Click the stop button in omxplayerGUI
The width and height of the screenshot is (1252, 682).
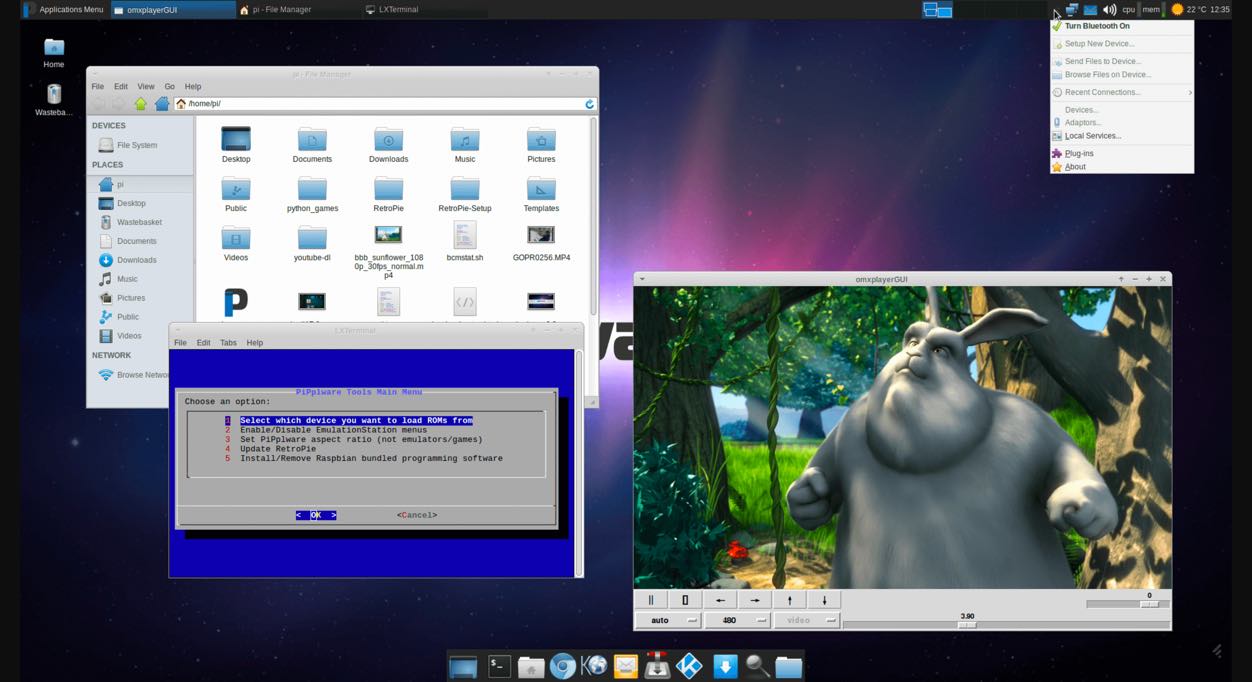(x=685, y=600)
